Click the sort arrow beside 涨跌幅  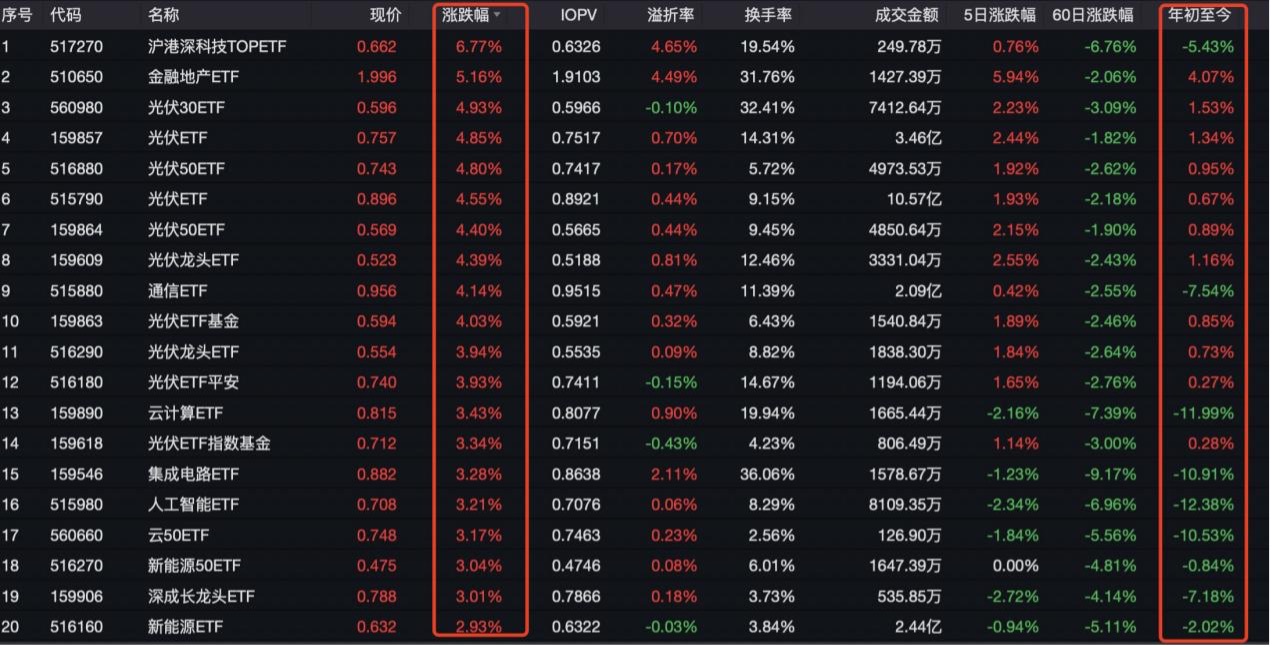tap(497, 15)
